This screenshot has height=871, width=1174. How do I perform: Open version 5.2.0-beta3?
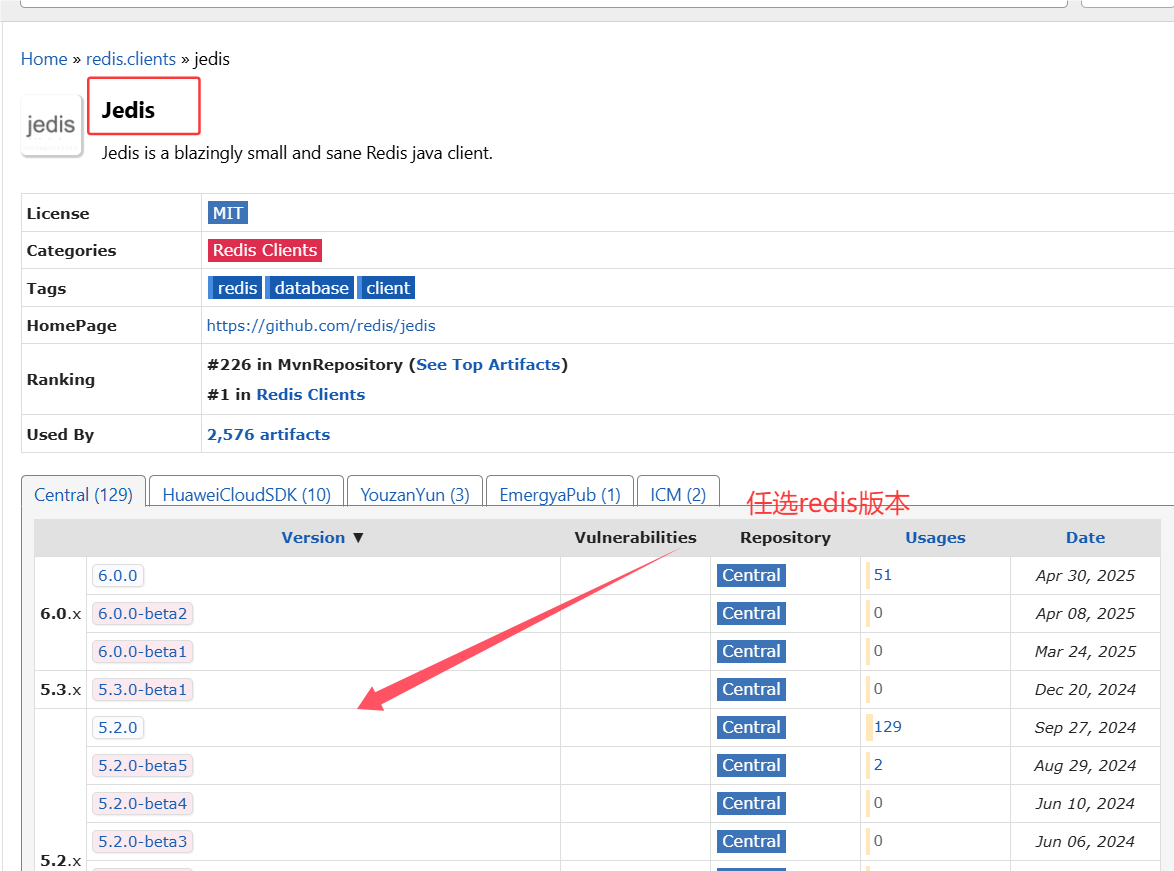142,842
